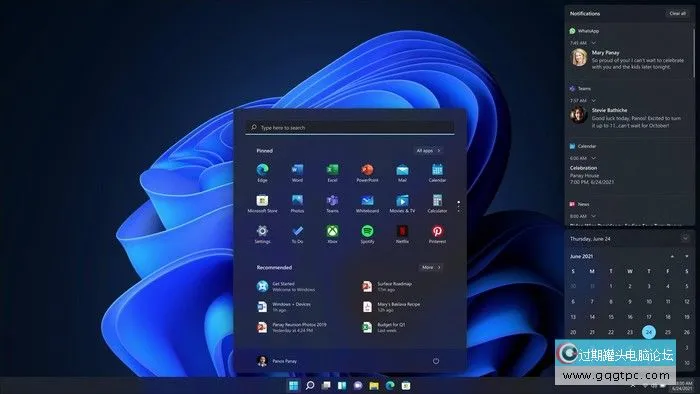
Task: Expand the Calendar notification chevron
Action: (x=594, y=158)
